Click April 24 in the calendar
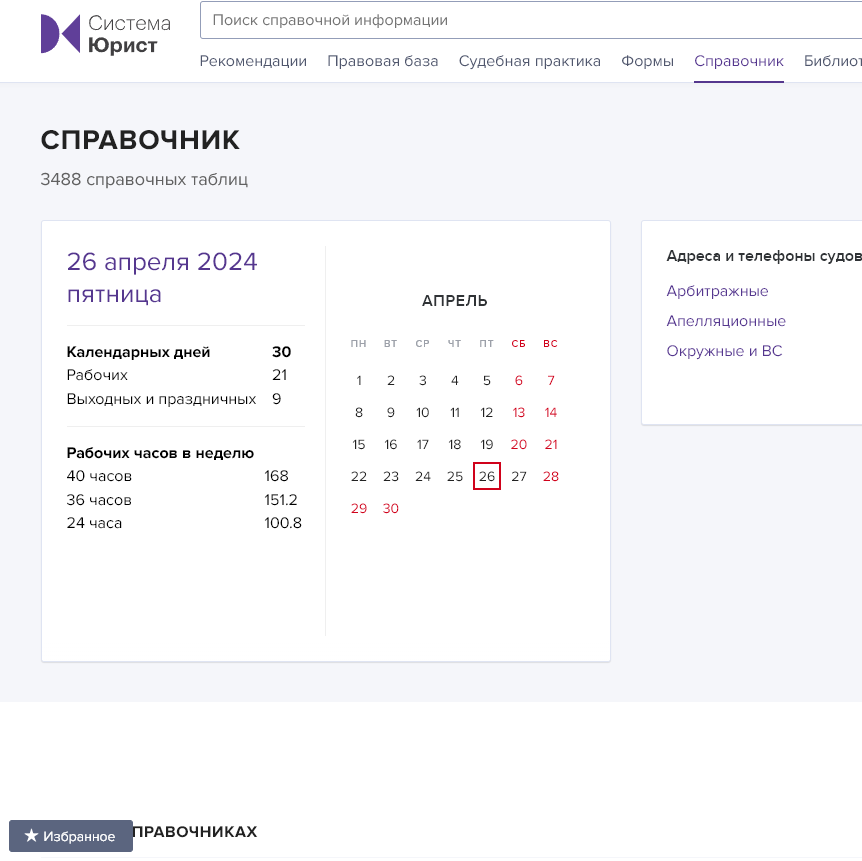 (x=422, y=476)
